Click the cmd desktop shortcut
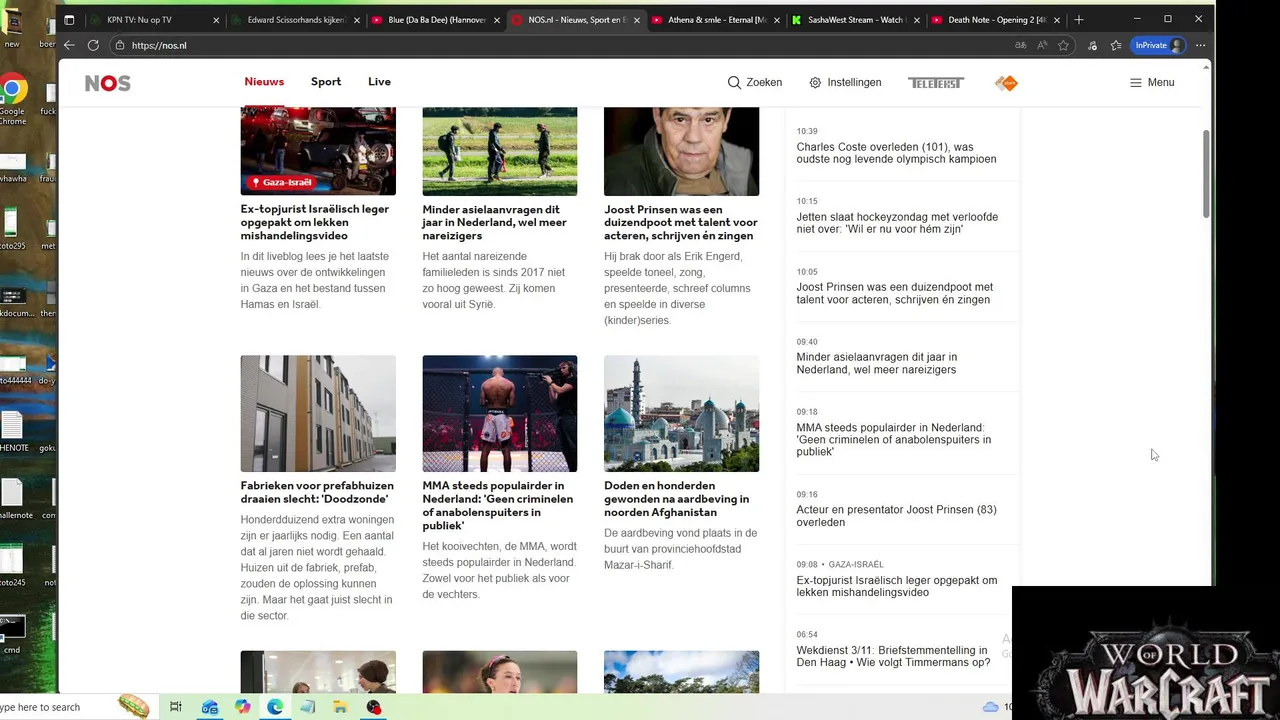 11,633
